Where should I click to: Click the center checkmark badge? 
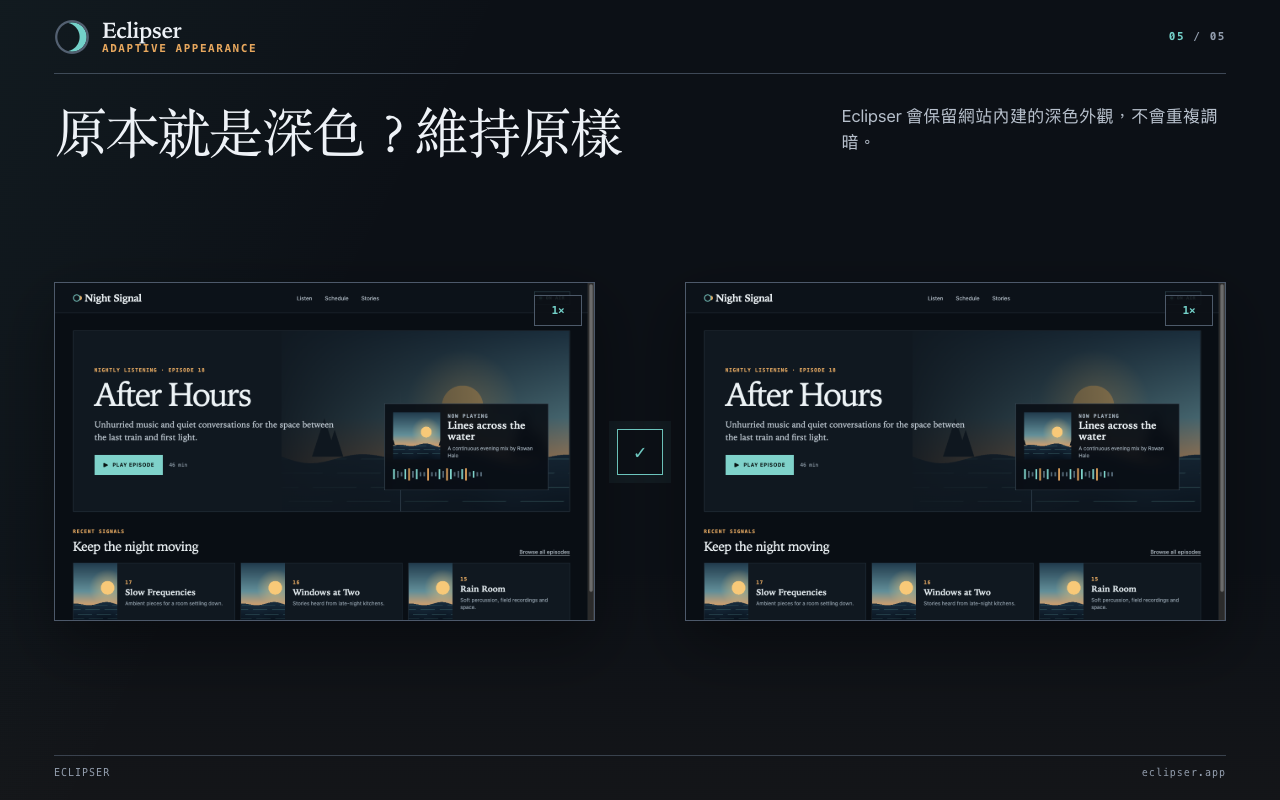tap(640, 452)
